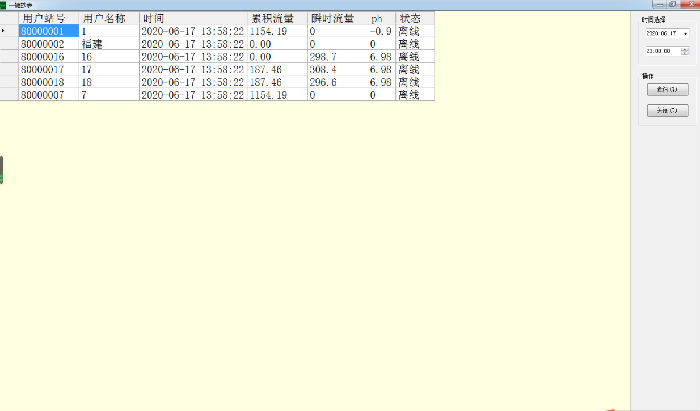The image size is (700, 411).
Task: Click the 时间 column header
Action: pyautogui.click(x=192, y=19)
